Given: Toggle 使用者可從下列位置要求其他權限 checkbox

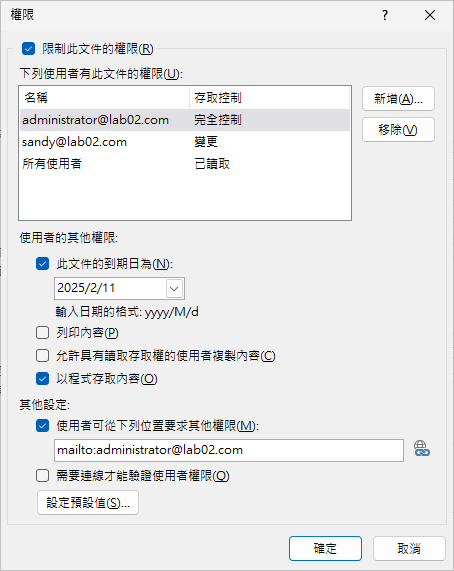Looking at the screenshot, I should click(43, 425).
